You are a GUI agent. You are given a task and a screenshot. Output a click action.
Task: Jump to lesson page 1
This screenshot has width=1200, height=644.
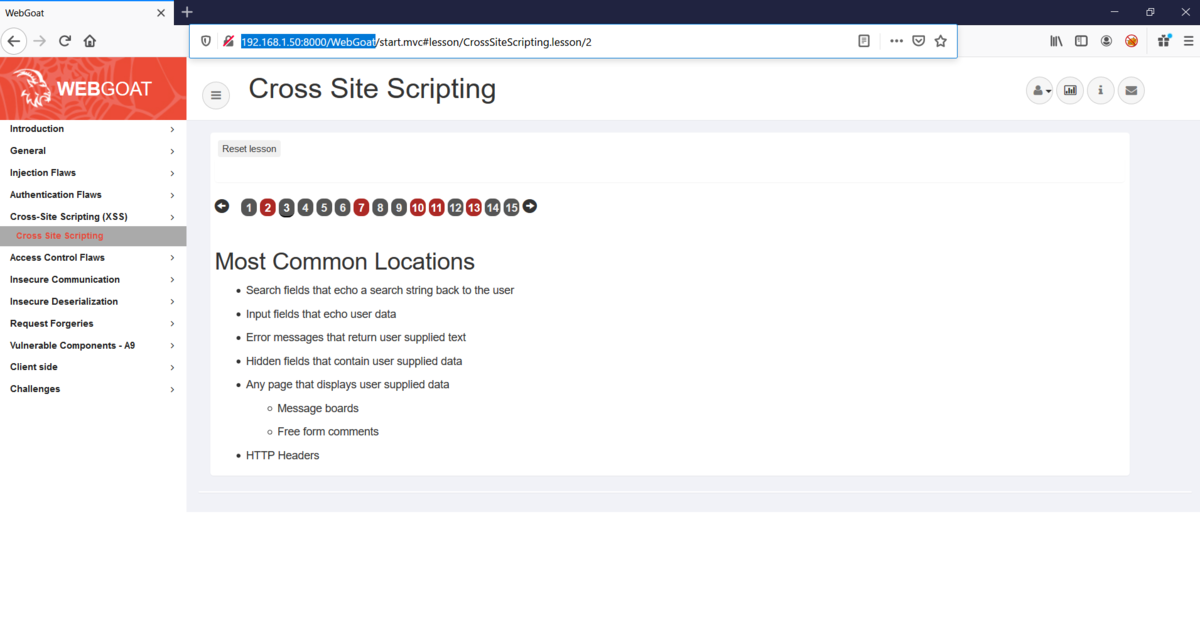[x=249, y=208]
